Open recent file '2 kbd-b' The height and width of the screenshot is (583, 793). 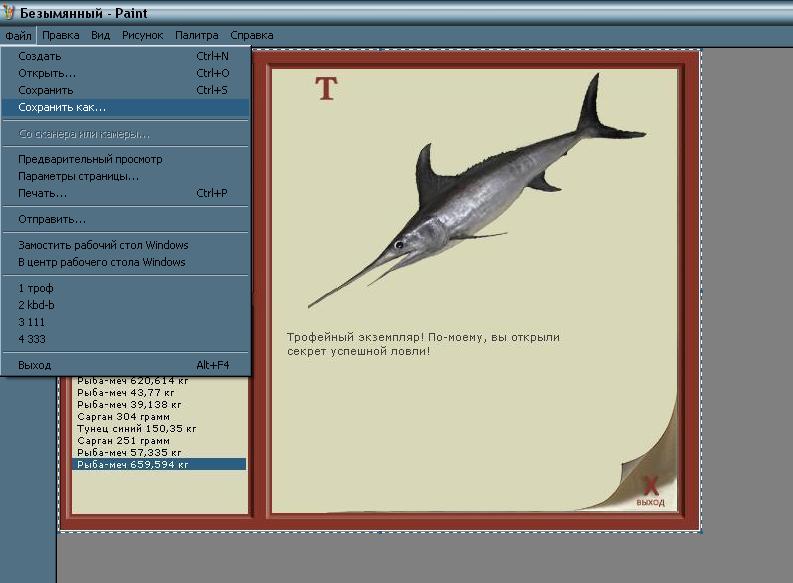coord(125,305)
